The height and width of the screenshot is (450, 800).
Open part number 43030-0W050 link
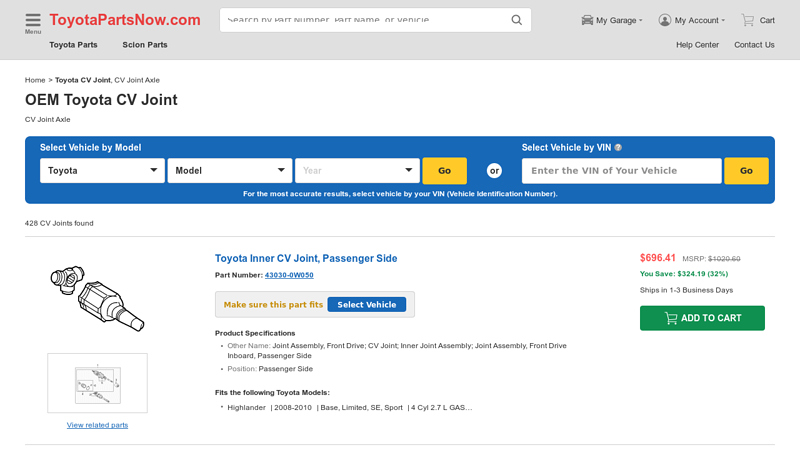click(x=289, y=275)
